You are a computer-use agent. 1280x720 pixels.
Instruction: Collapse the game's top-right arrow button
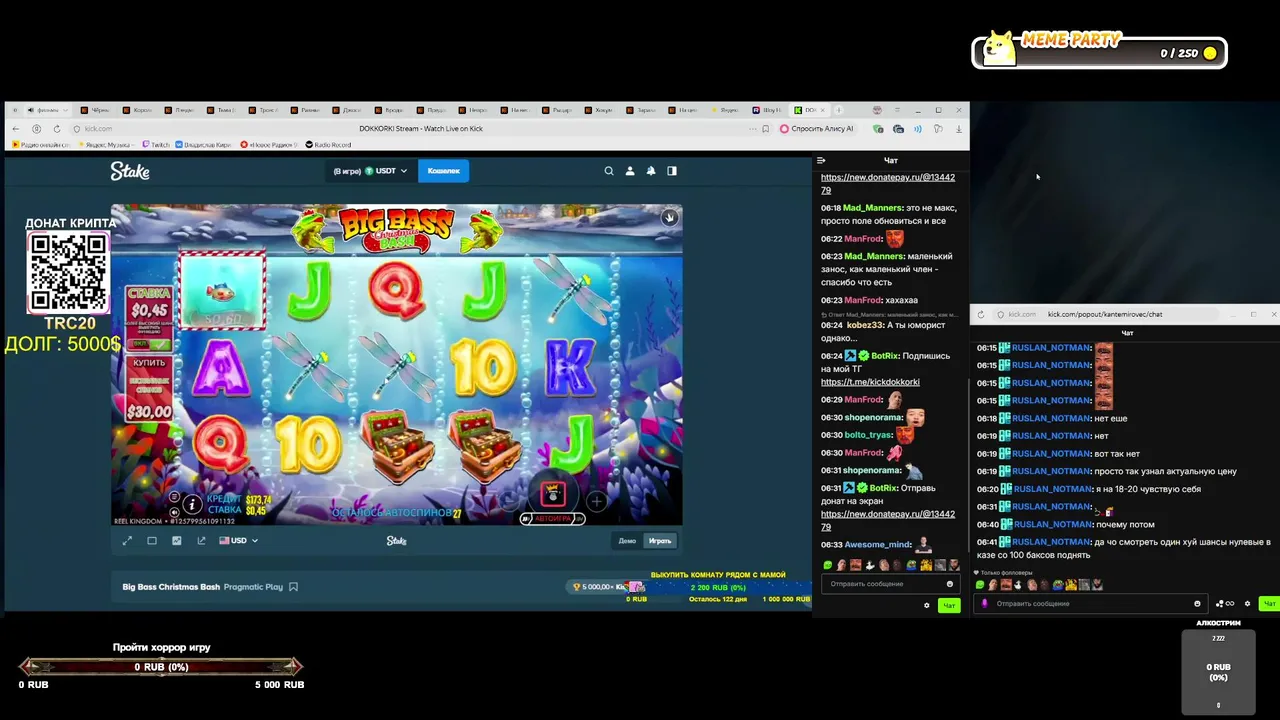coord(669,217)
